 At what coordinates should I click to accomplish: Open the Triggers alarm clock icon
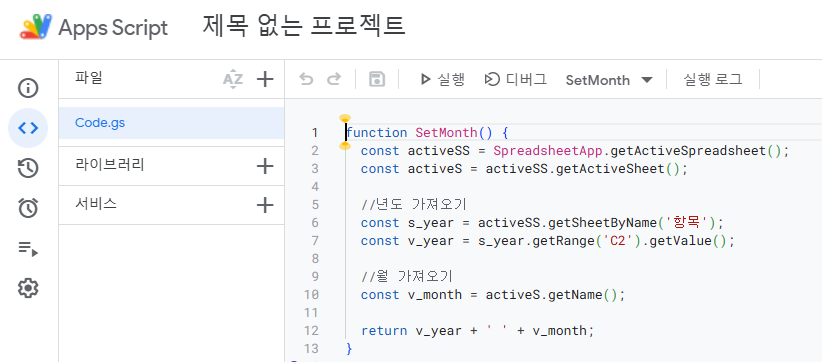(x=28, y=208)
